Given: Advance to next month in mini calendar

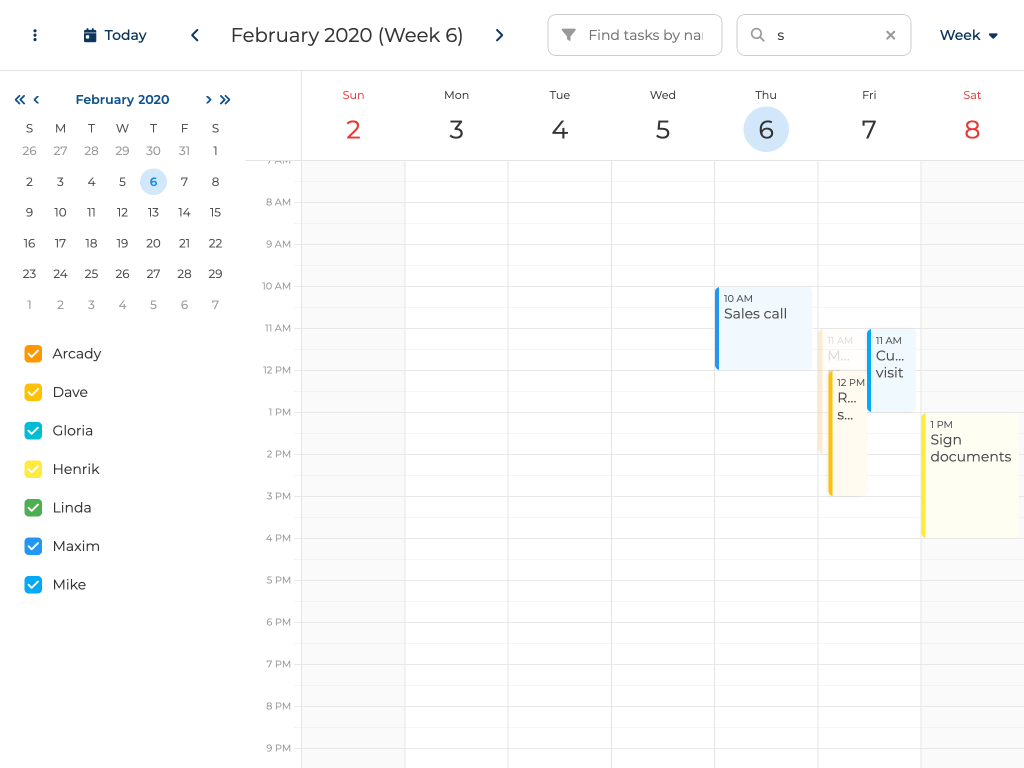Looking at the screenshot, I should point(208,99).
